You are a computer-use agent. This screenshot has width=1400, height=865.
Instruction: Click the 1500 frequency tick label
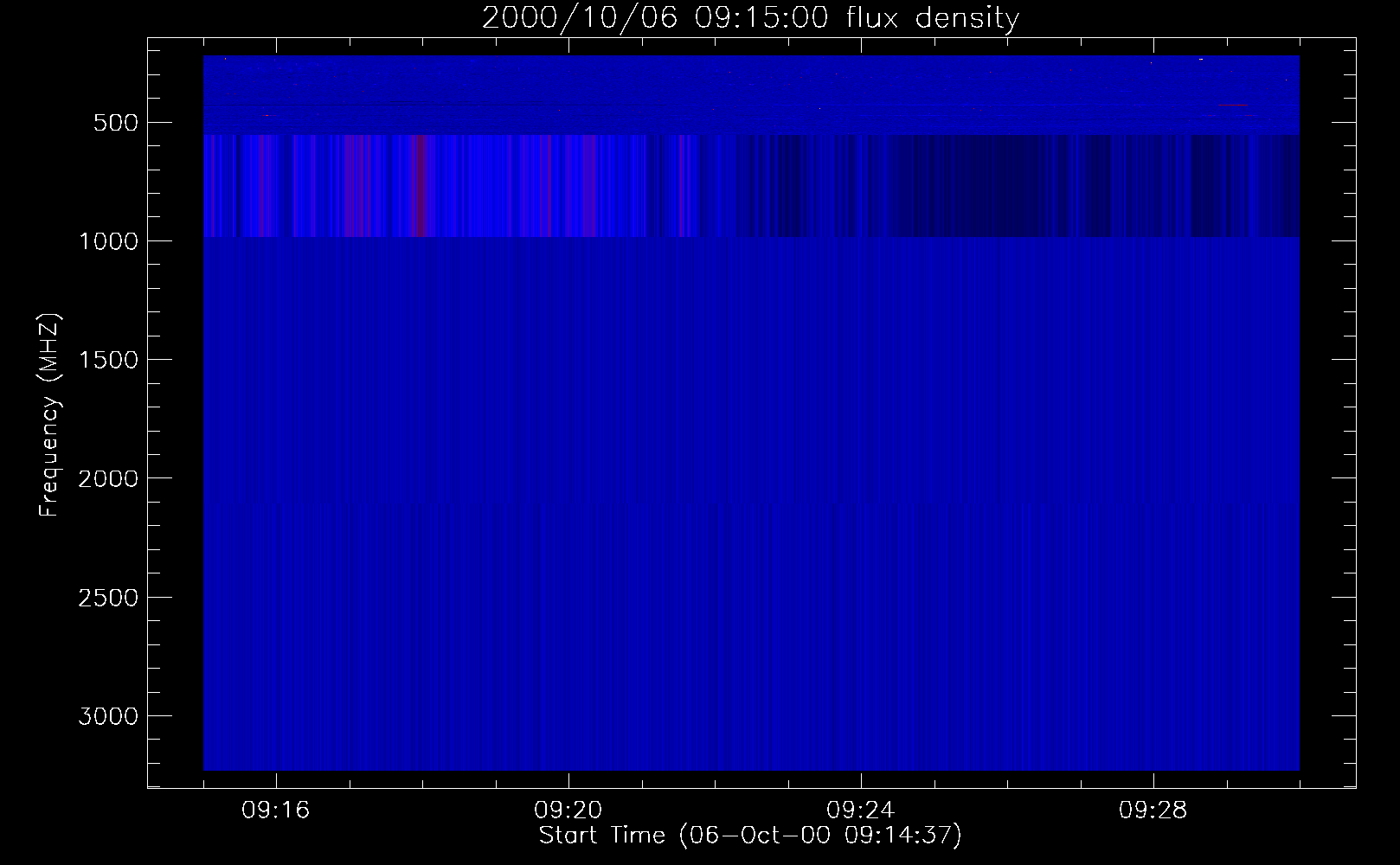(x=108, y=360)
